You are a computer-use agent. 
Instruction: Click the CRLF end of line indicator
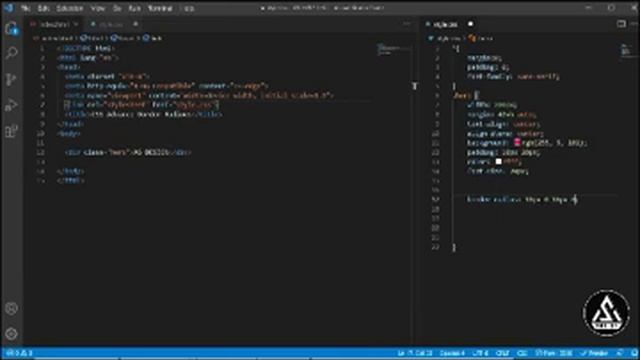tap(502, 353)
